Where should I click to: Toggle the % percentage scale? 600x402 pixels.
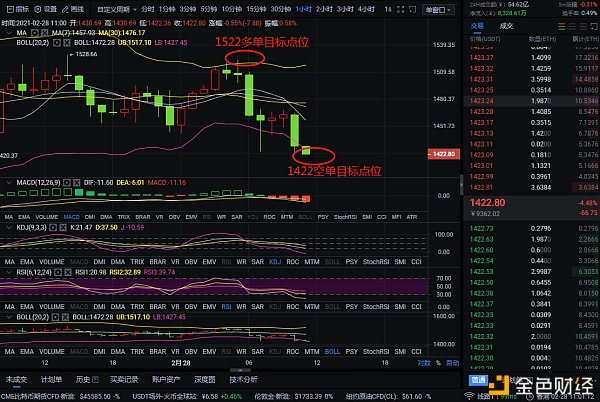[x=438, y=363]
